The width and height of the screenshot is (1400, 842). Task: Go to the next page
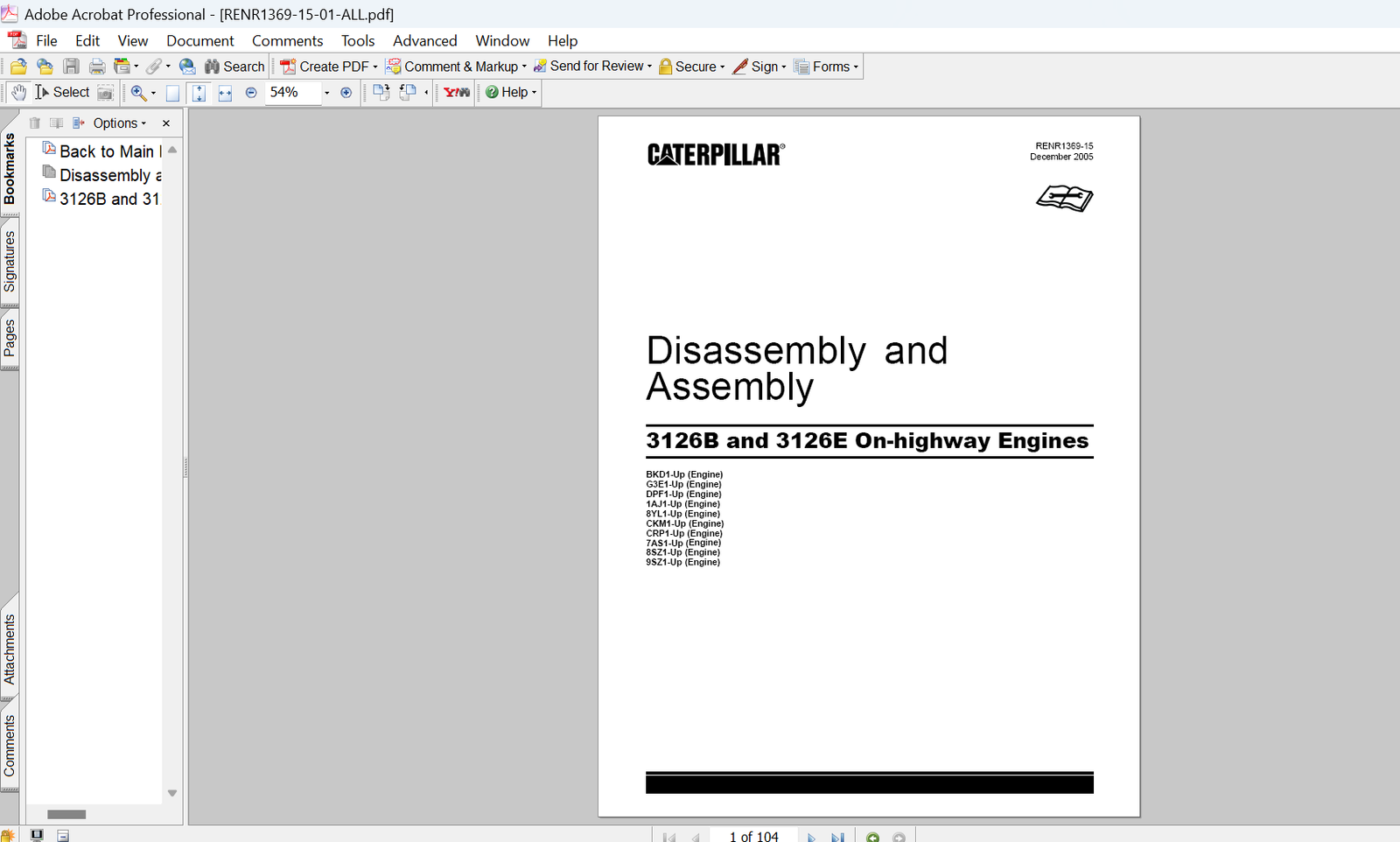811,838
